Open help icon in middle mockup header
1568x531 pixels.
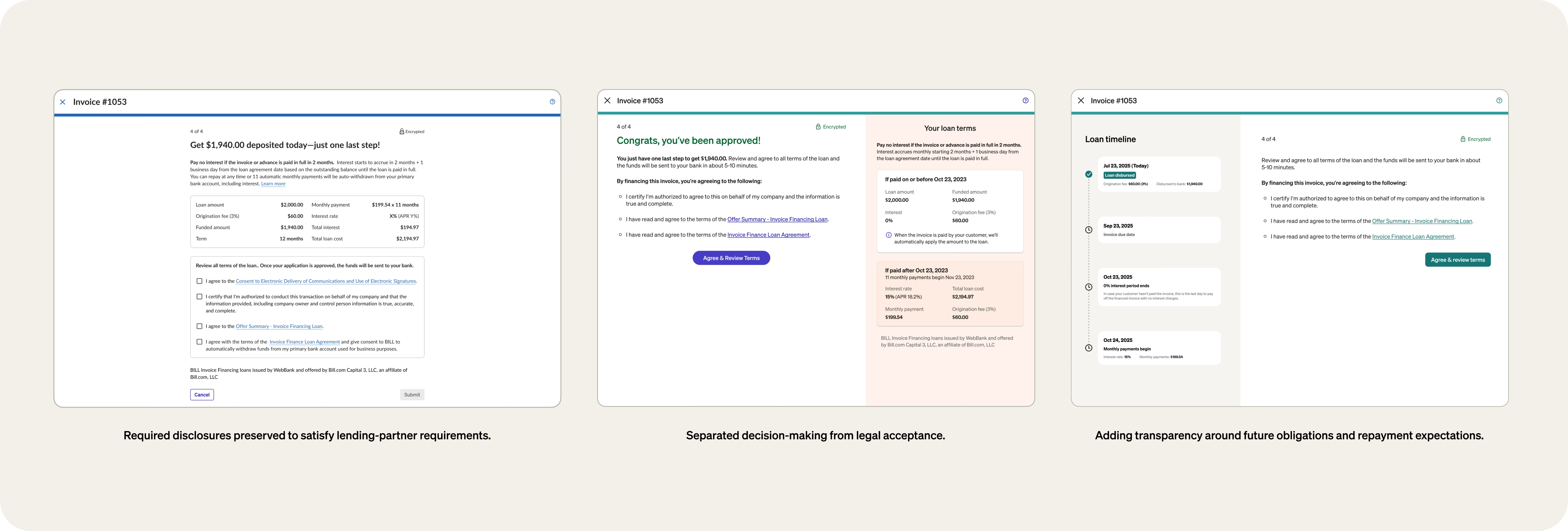[x=1025, y=101]
